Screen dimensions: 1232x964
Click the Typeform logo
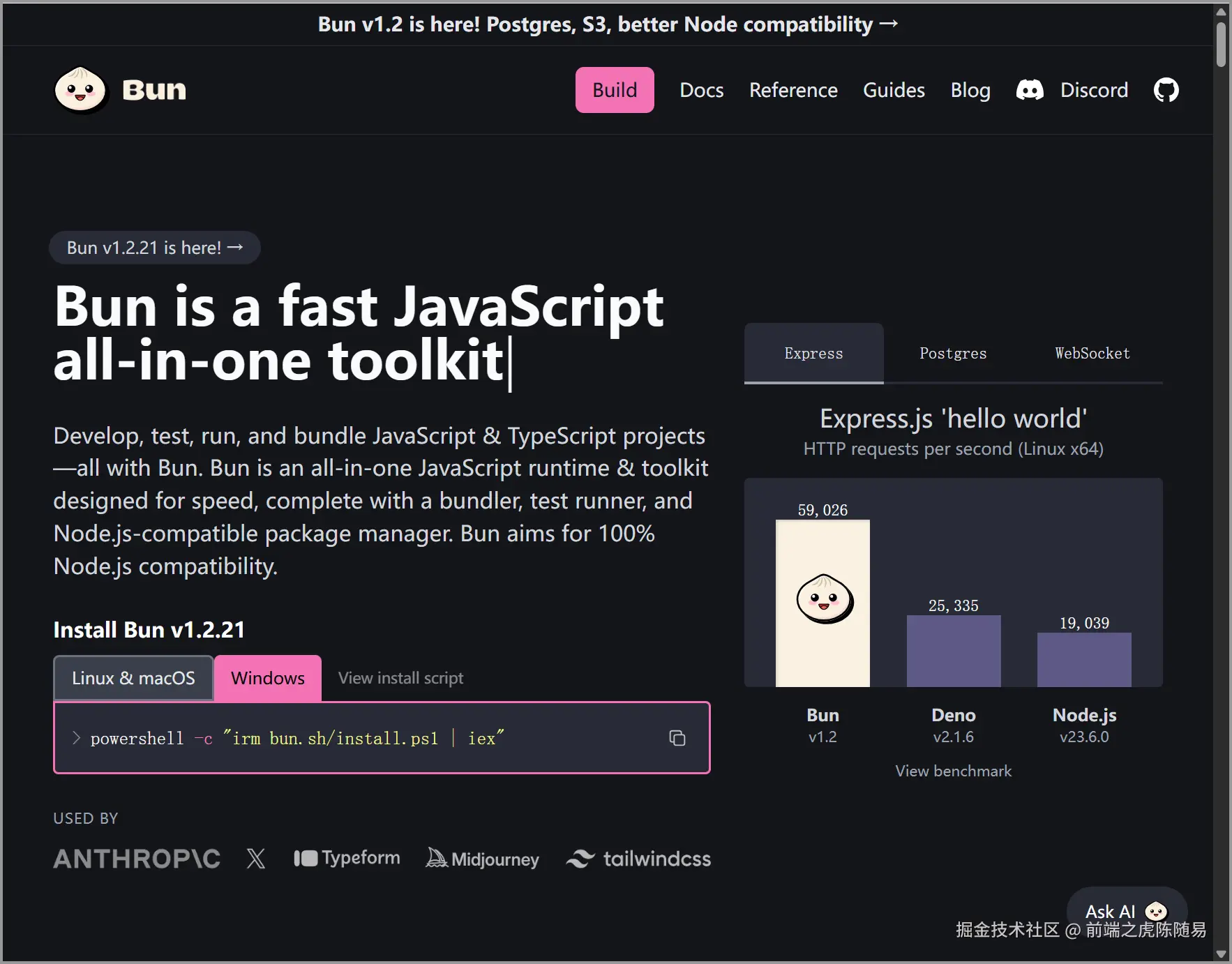[x=347, y=858]
